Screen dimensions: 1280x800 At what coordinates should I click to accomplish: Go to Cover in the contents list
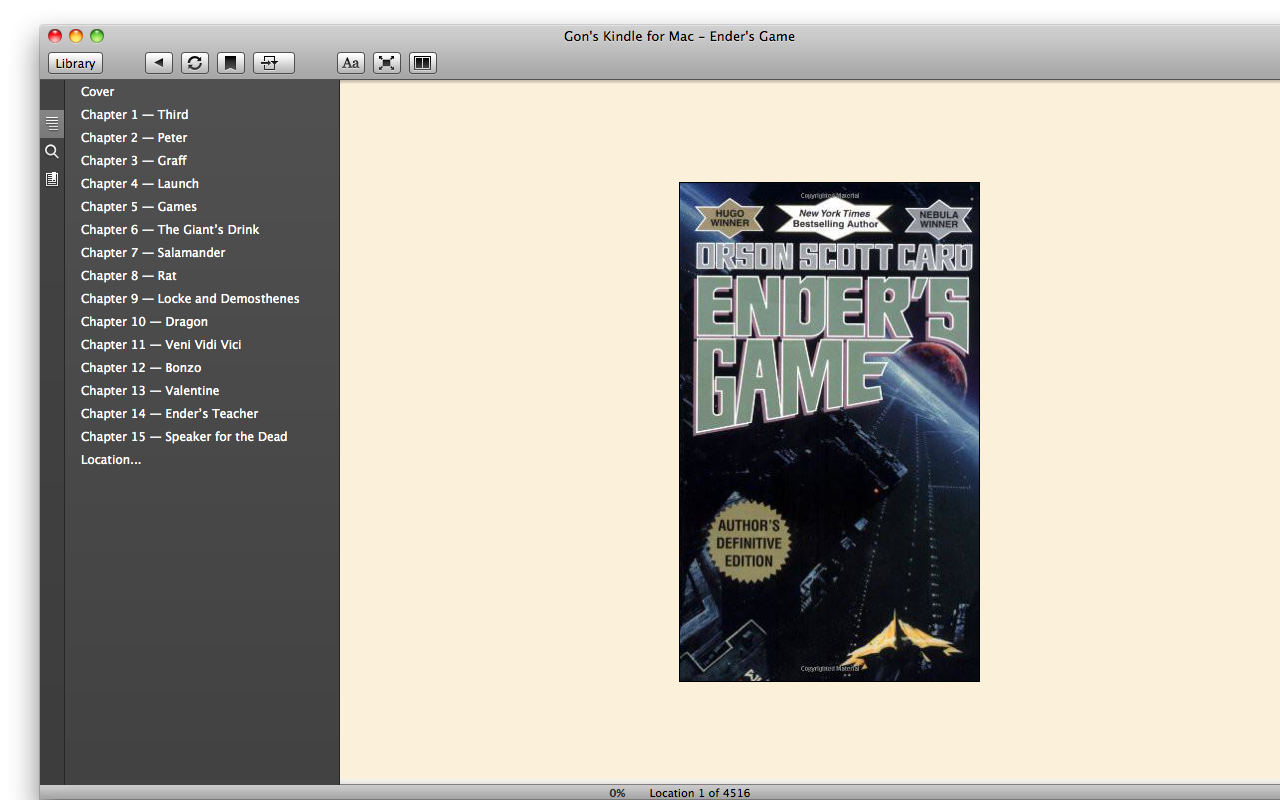(98, 92)
